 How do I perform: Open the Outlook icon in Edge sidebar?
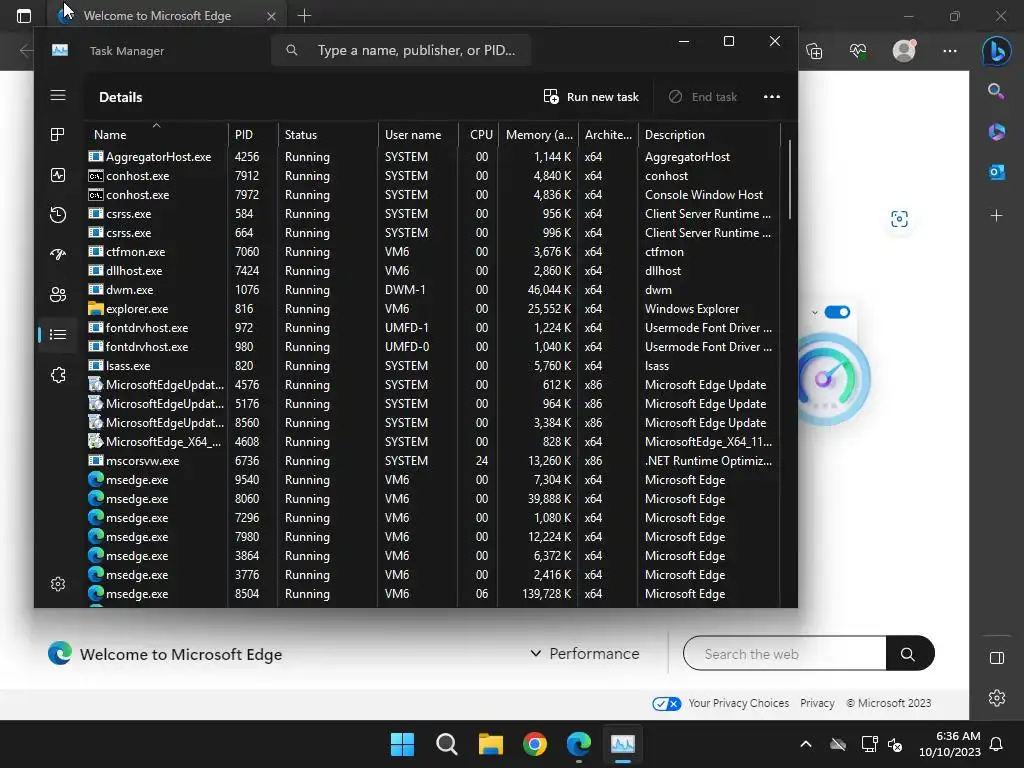tap(996, 172)
